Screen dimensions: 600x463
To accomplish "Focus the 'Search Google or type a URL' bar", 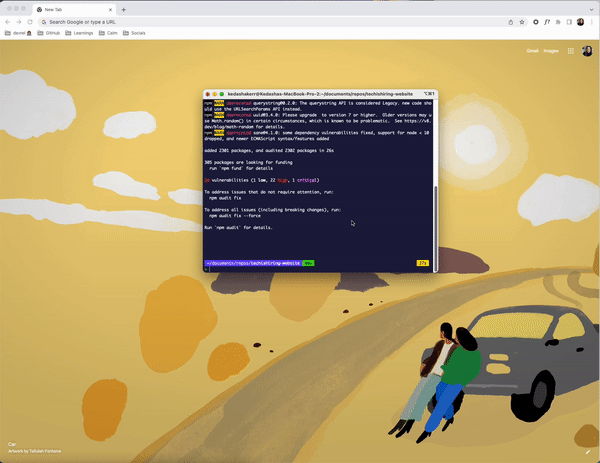I will 273,22.
